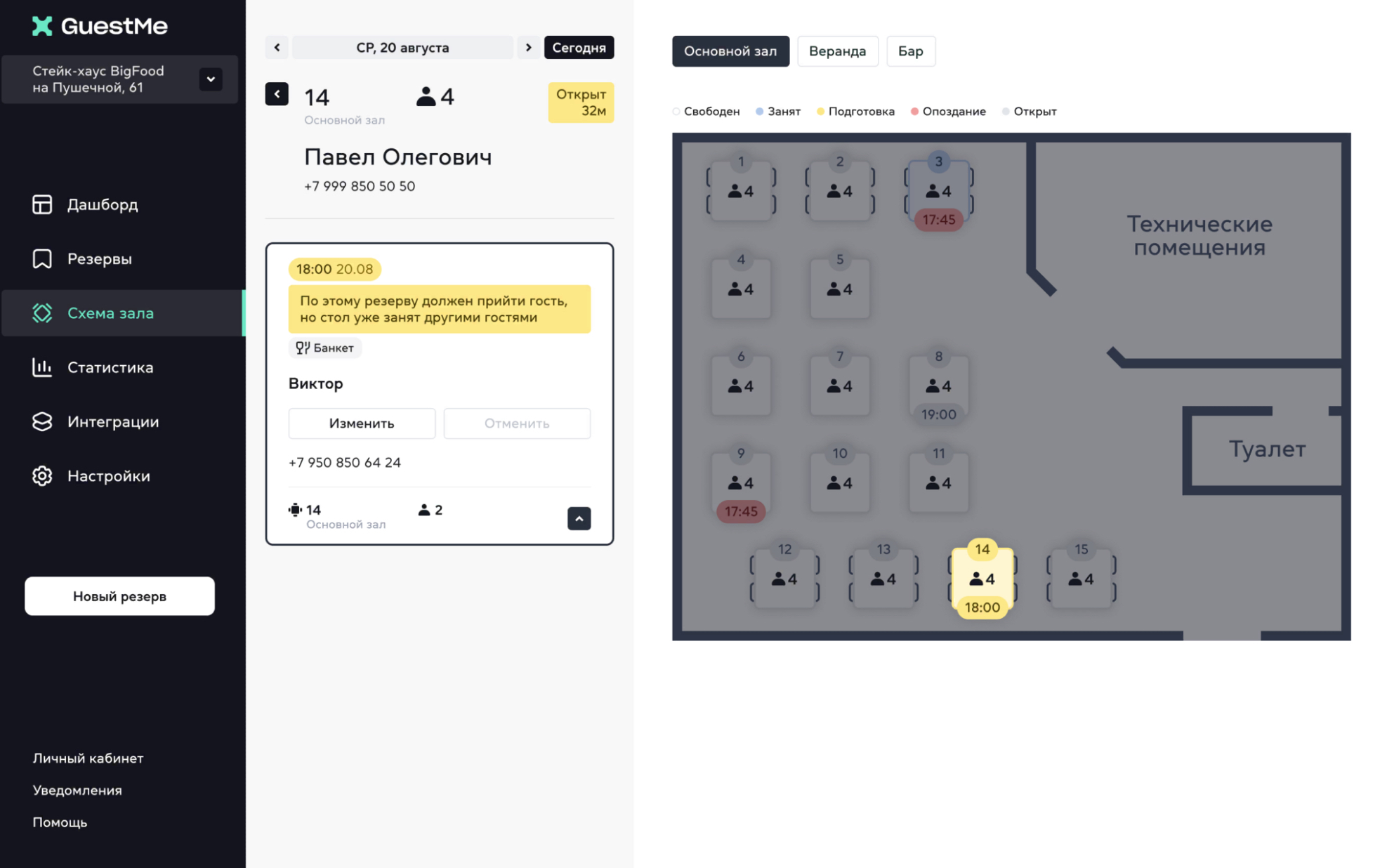Image resolution: width=1387 pixels, height=868 pixels.
Task: Go to the previous date
Action: coord(277,48)
